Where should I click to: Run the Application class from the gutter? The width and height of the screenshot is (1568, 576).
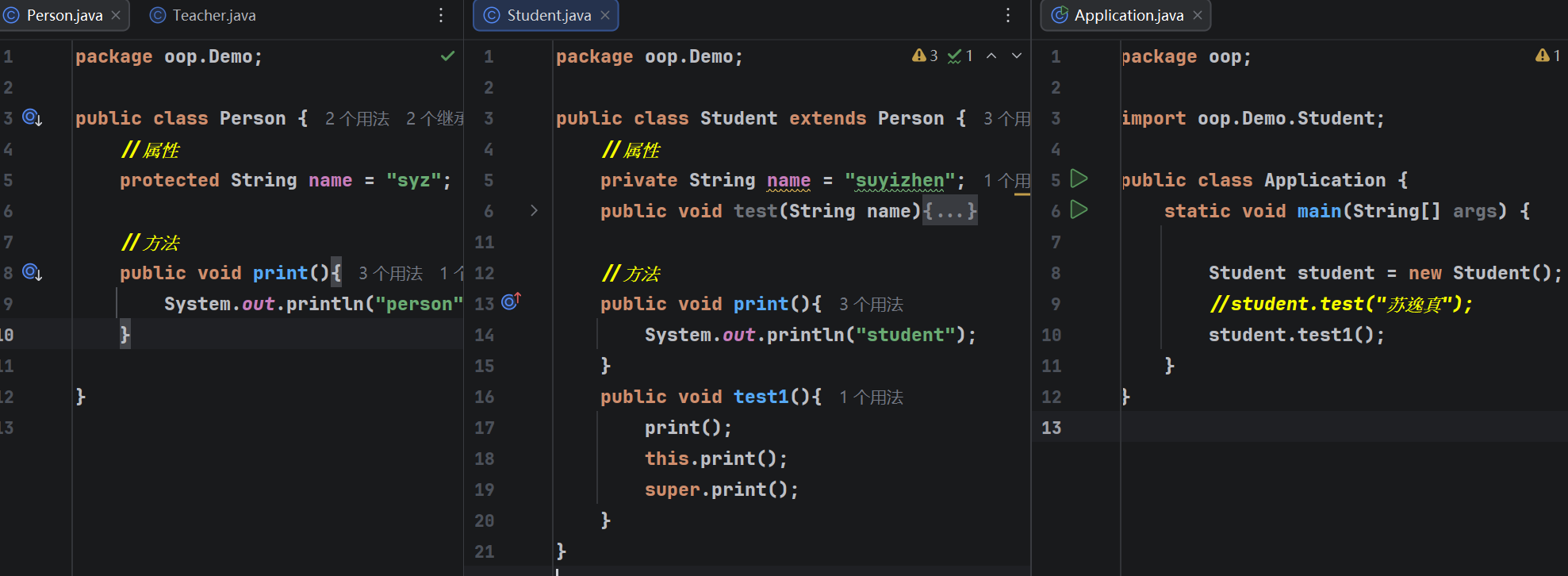pos(1079,179)
